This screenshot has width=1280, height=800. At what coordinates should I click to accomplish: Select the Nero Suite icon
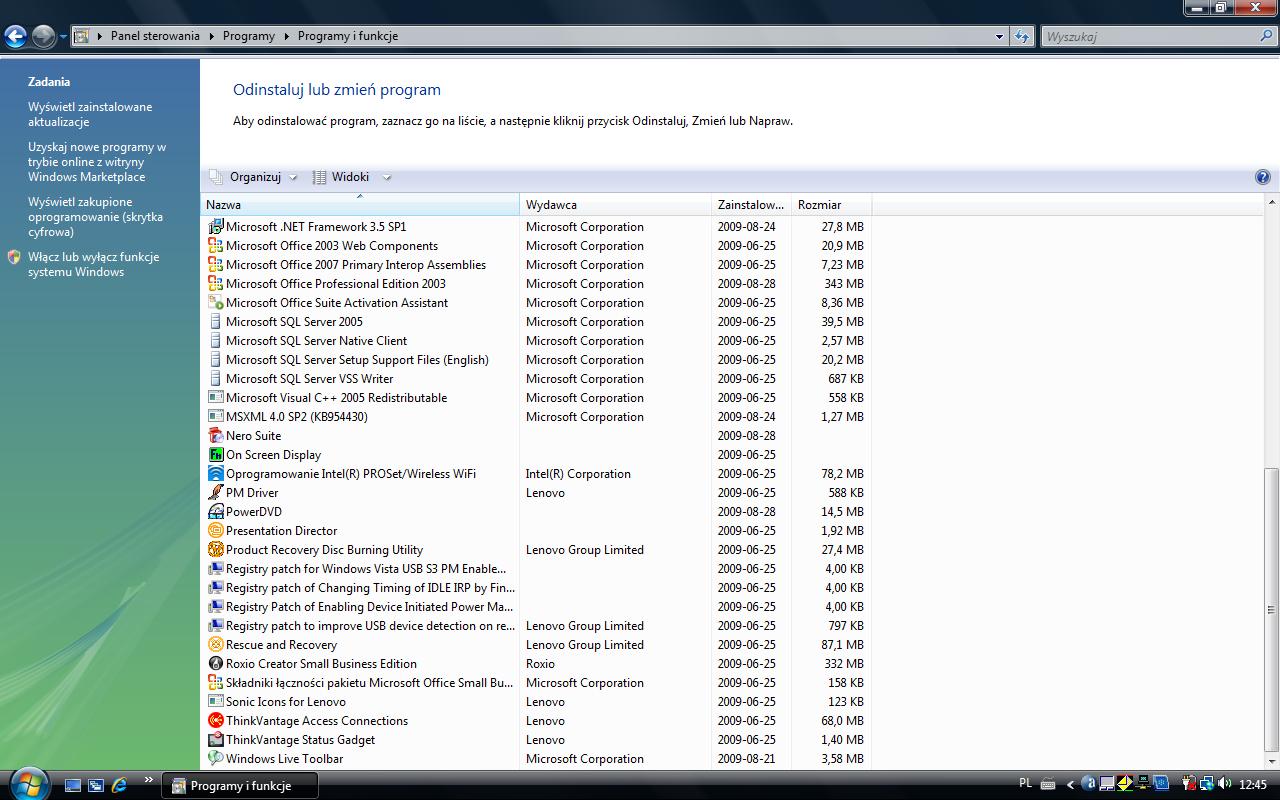pyautogui.click(x=215, y=436)
